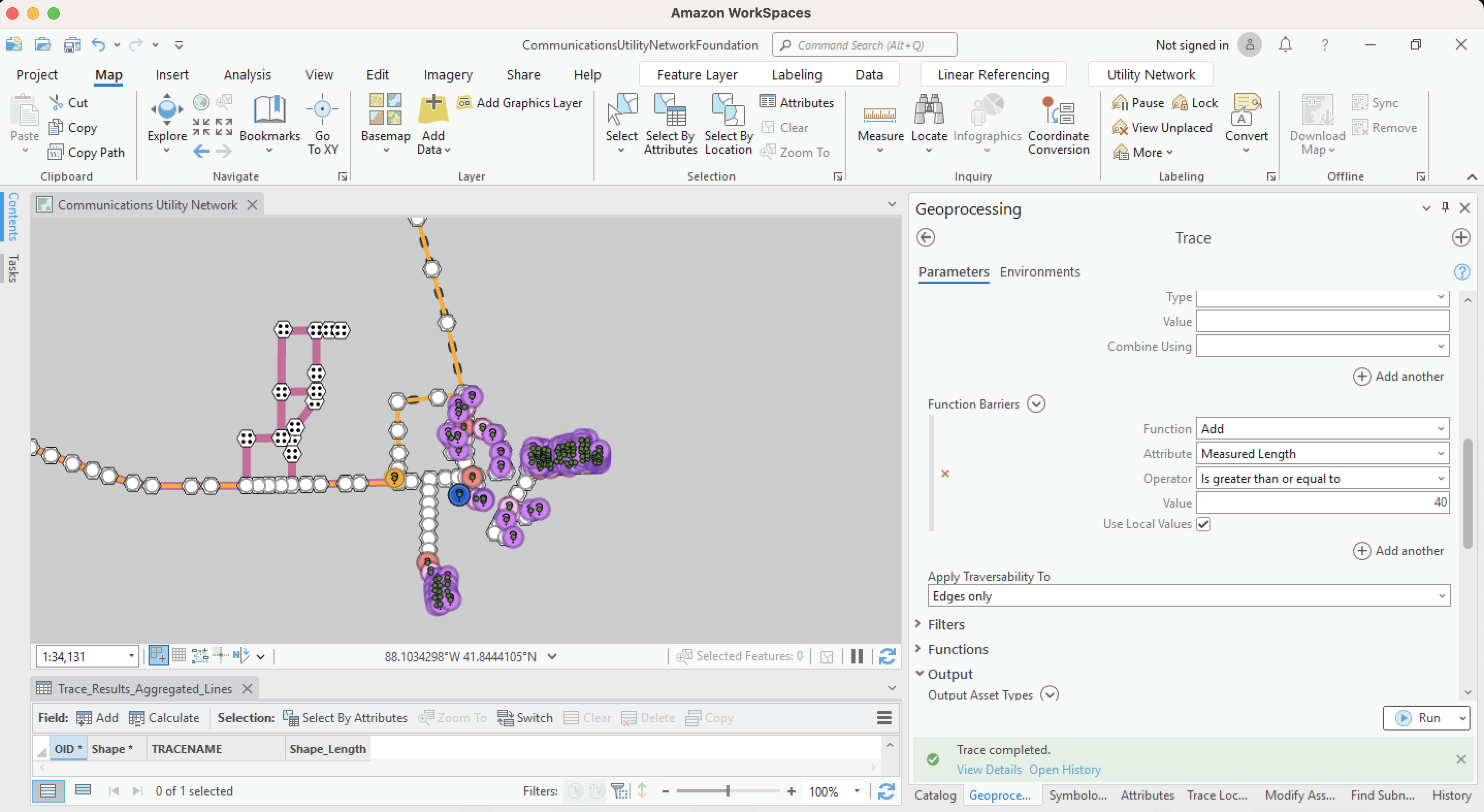The width and height of the screenshot is (1484, 812).
Task: Remove the function barrier row
Action: tap(945, 474)
